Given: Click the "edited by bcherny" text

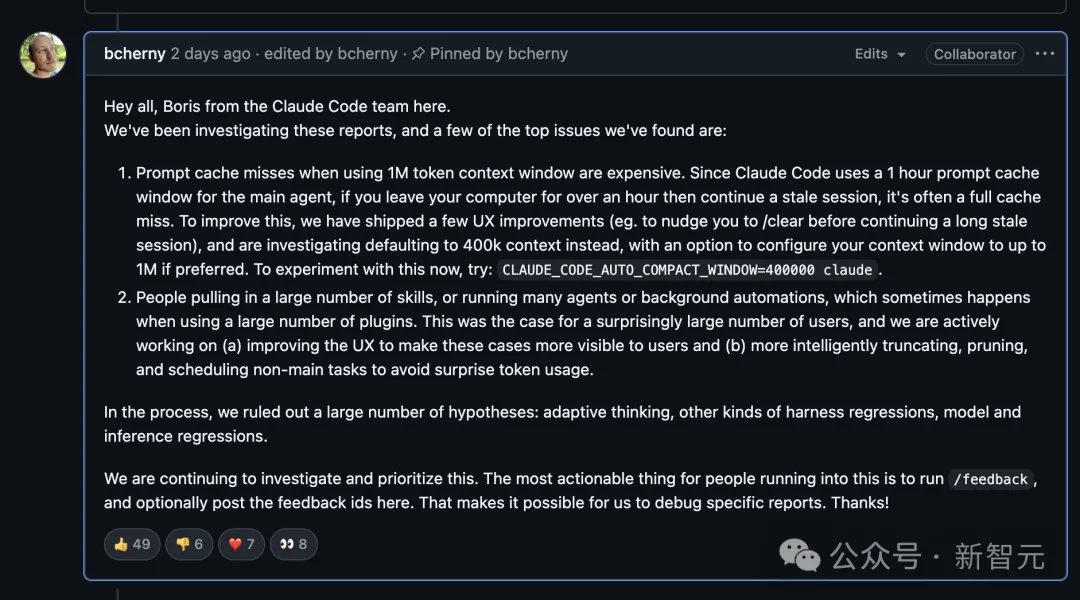Looking at the screenshot, I should (x=331, y=54).
